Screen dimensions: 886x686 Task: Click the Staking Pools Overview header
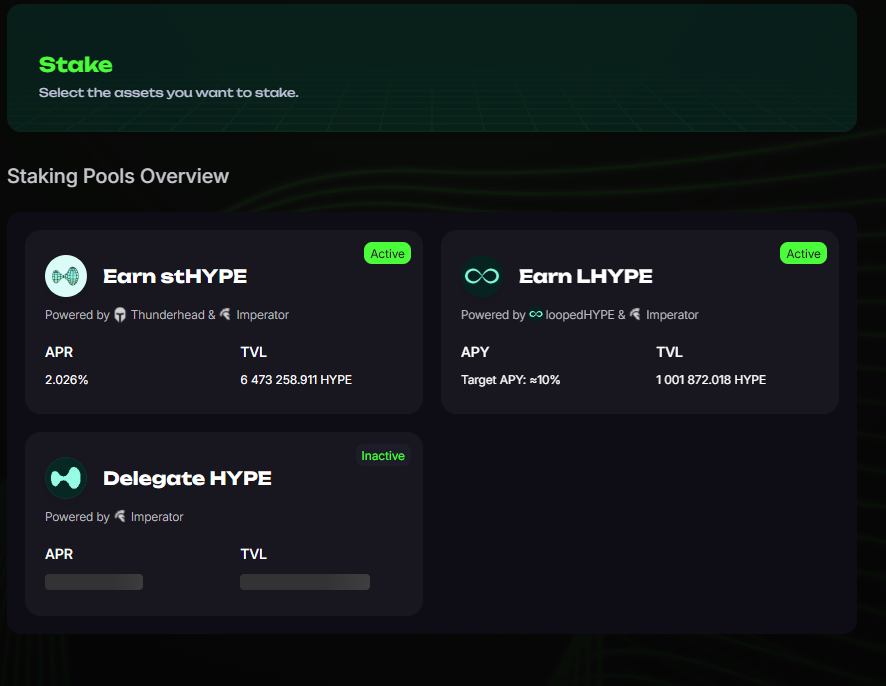click(117, 176)
